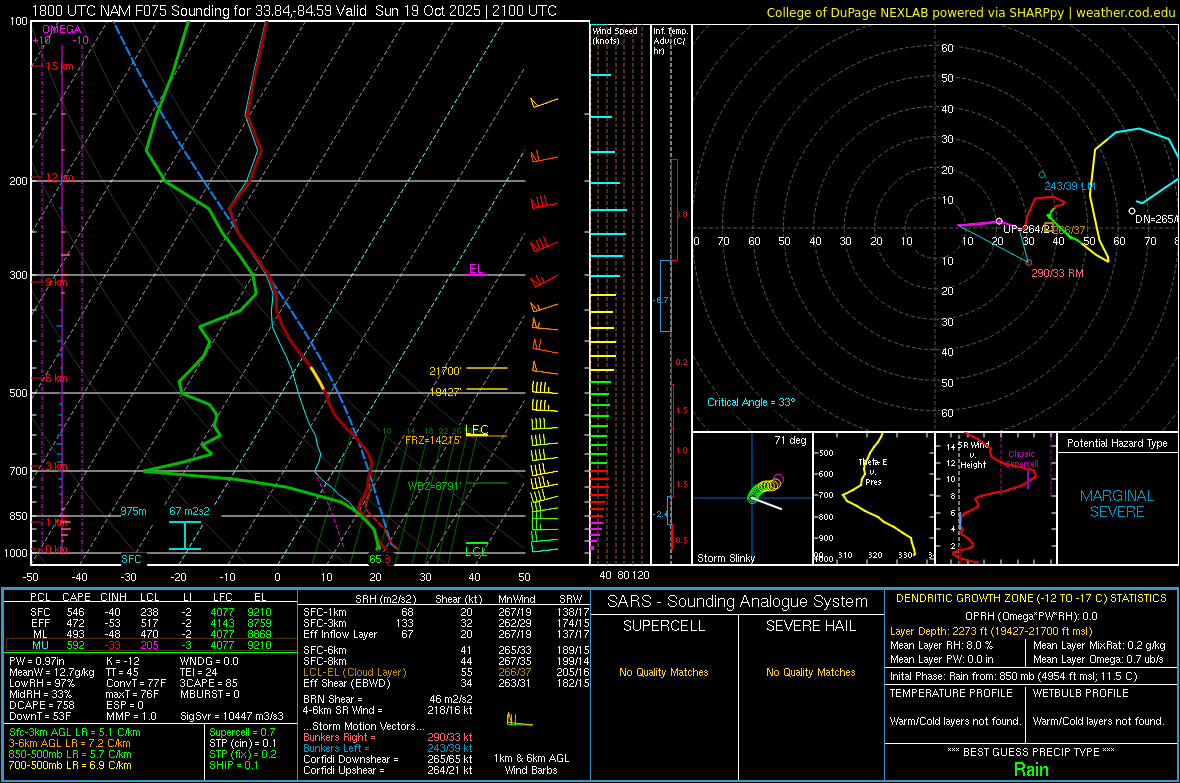Click the 71 deg storm slinky value

coord(790,440)
